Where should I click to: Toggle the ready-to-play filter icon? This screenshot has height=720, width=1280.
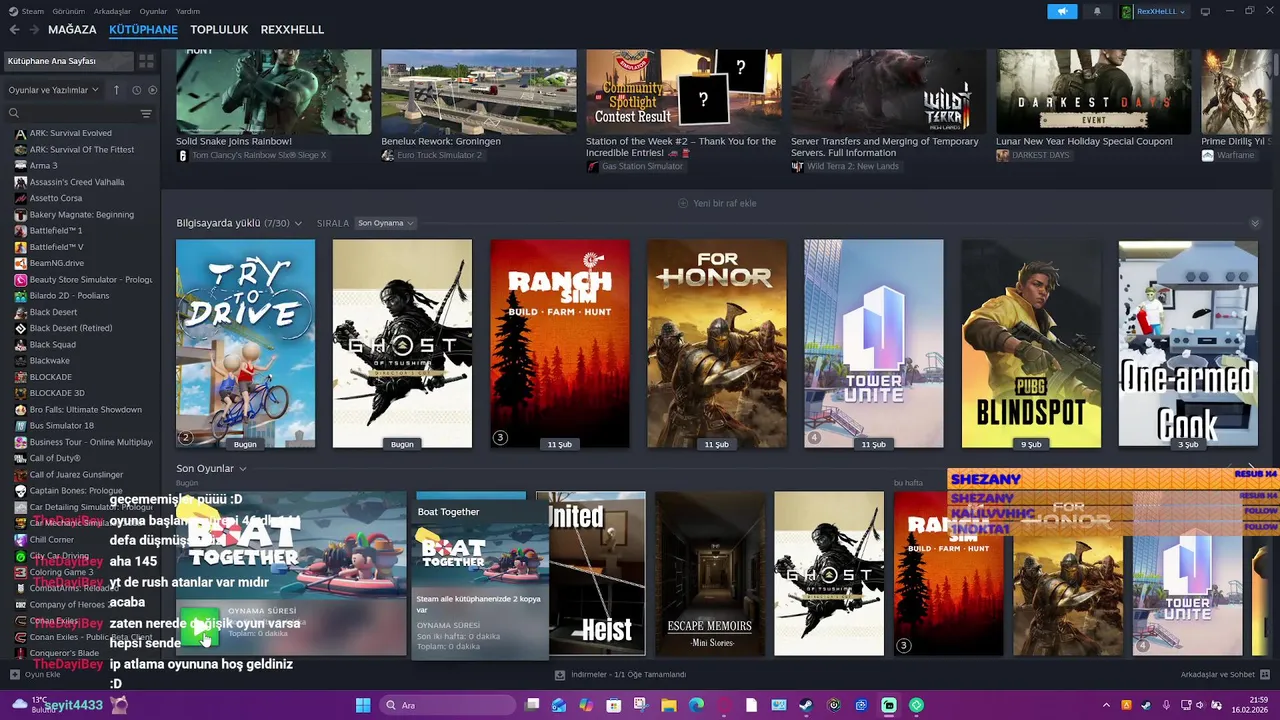coord(152,90)
